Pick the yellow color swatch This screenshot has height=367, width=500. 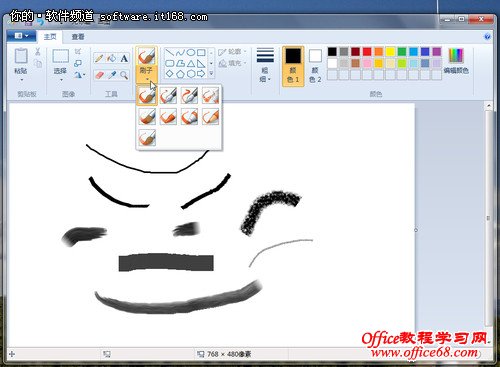(390, 52)
